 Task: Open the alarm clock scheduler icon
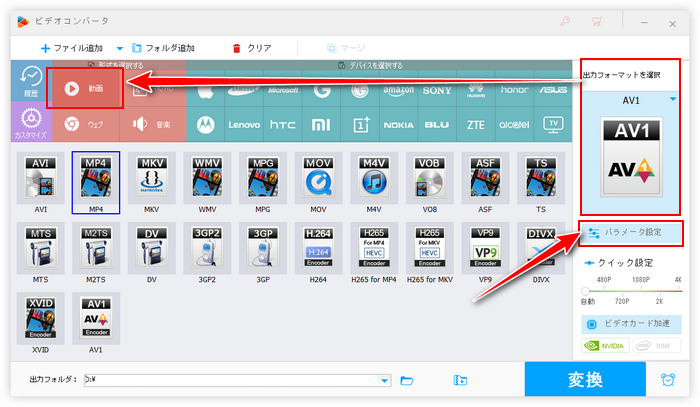click(x=668, y=379)
